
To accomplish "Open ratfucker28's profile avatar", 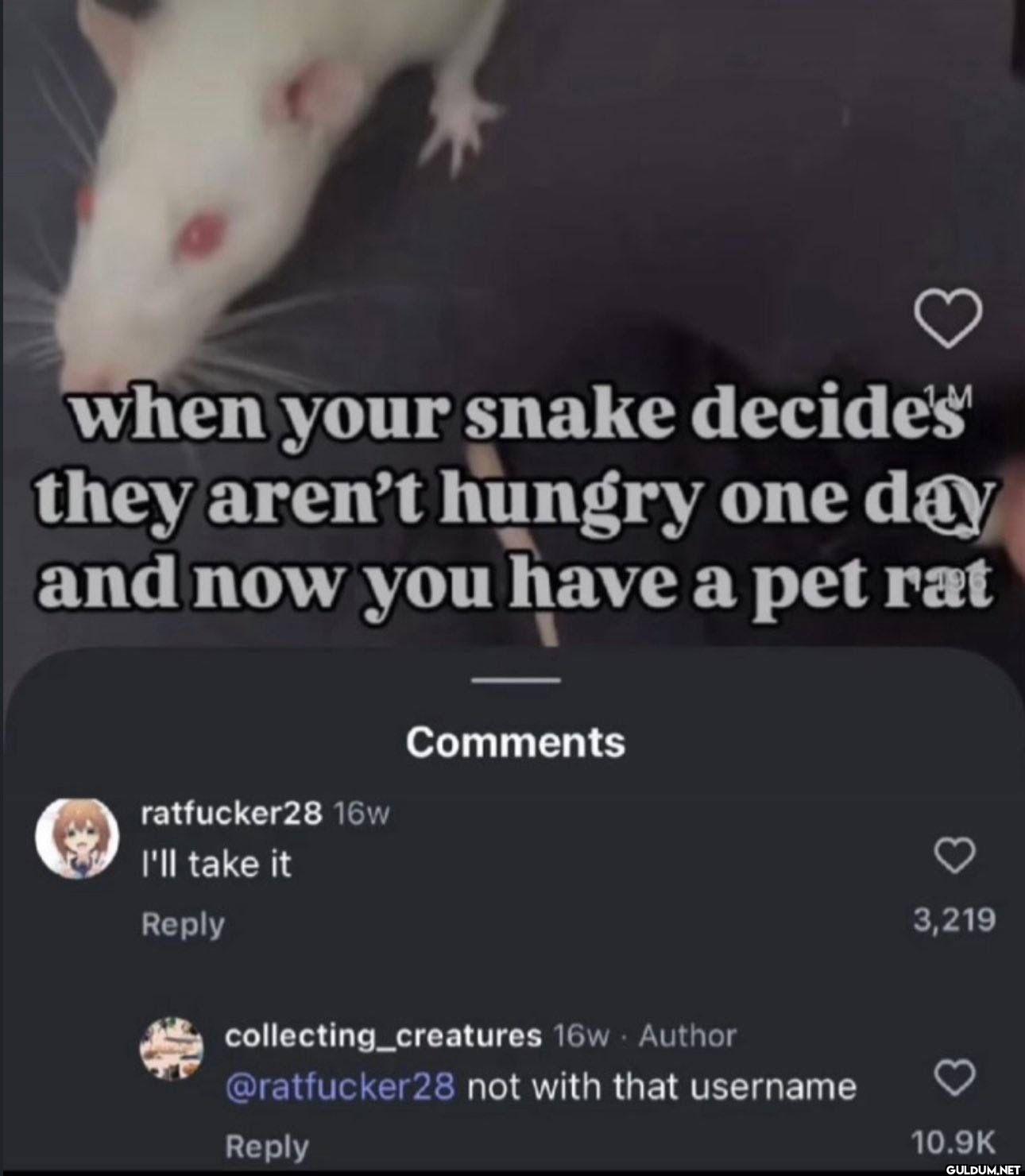I will 78,837.
